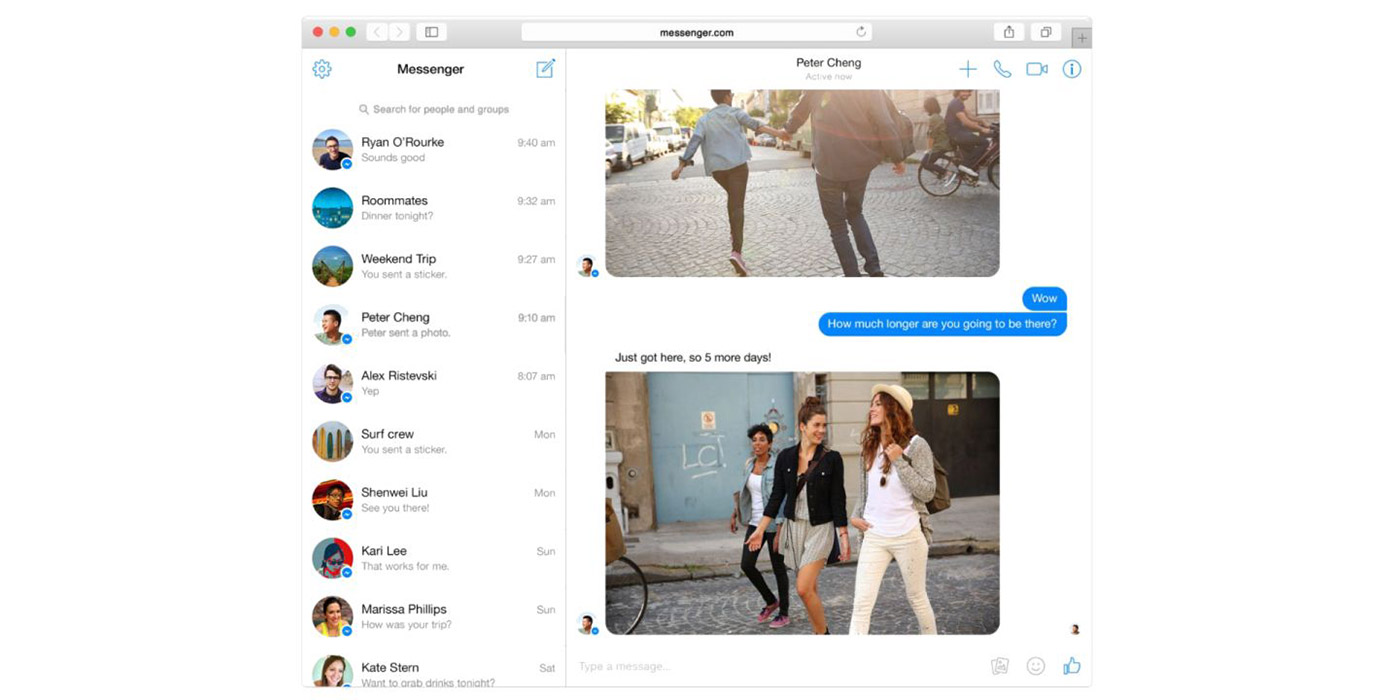Show all Safari tabs overview
Image resolution: width=1400 pixels, height=700 pixels.
click(x=1046, y=32)
